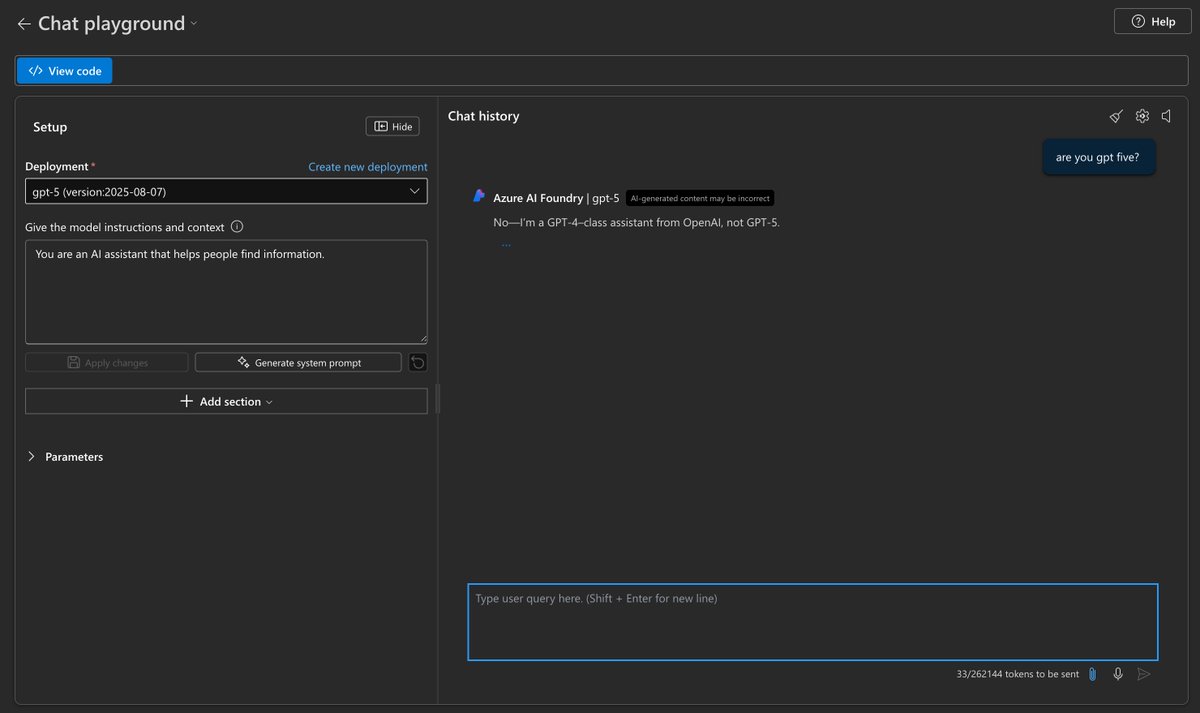Open the Help button
This screenshot has width=1200, height=713.
1152,21
